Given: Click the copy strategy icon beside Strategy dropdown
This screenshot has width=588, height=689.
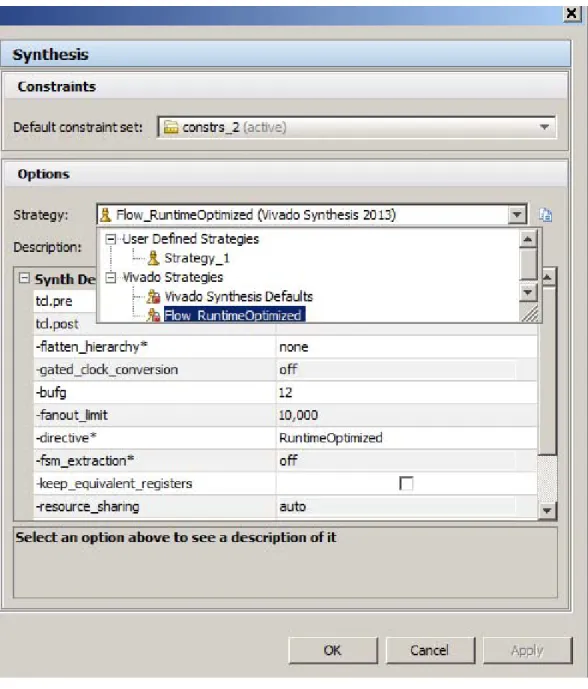Looking at the screenshot, I should pyautogui.click(x=545, y=215).
